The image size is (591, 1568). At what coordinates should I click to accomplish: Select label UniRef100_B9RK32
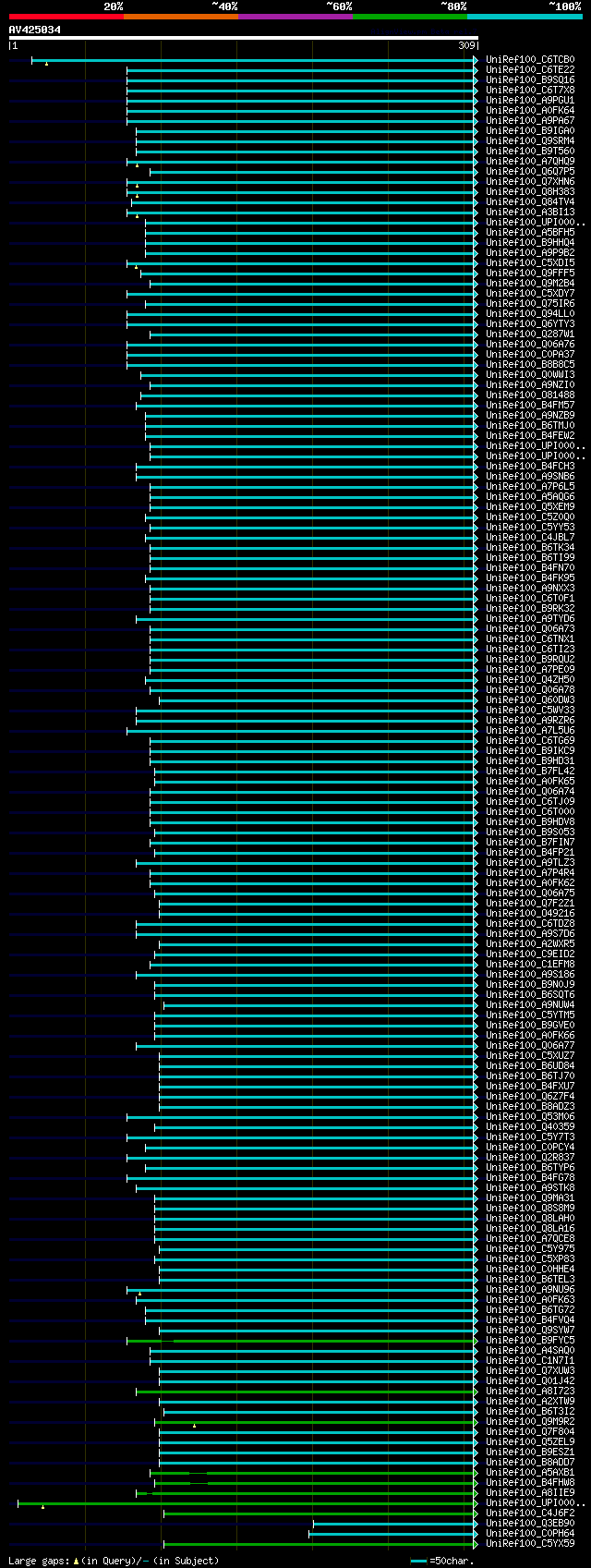[x=530, y=609]
